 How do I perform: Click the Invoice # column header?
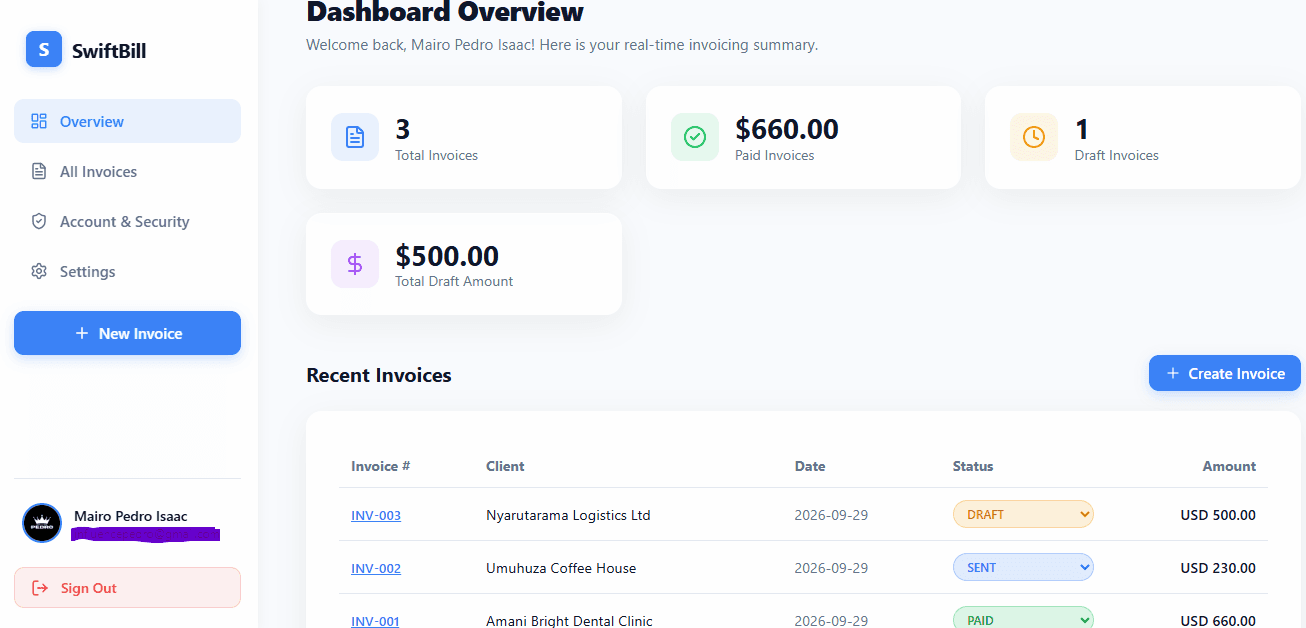(381, 466)
